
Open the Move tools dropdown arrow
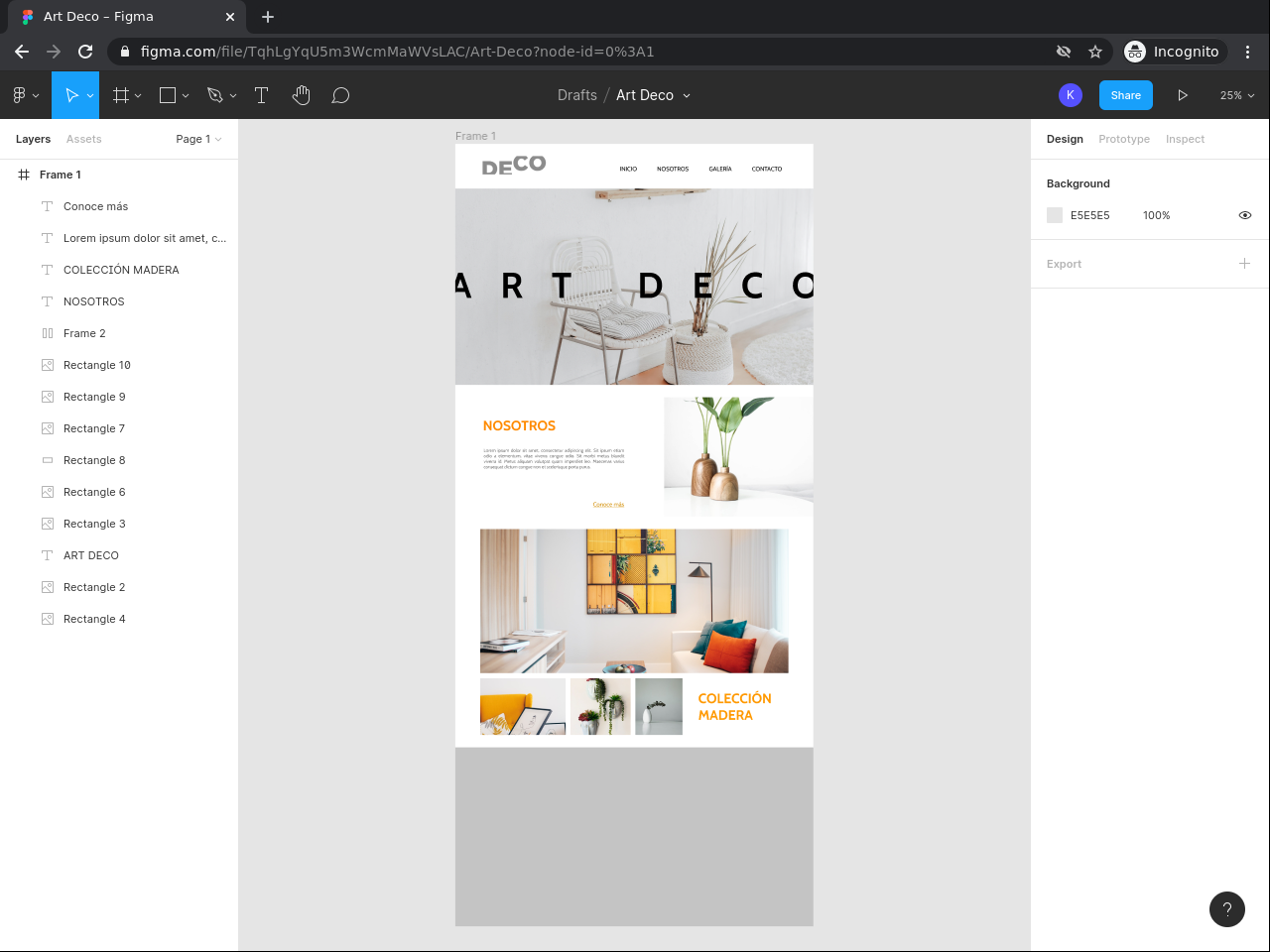click(x=90, y=95)
